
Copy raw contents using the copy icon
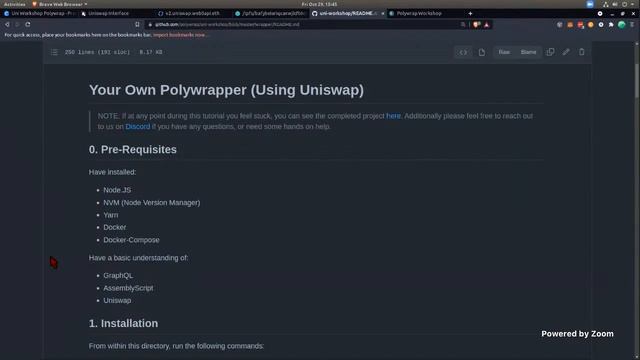550,52
